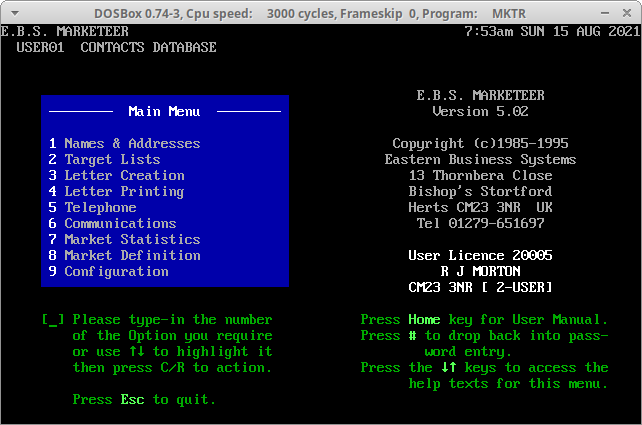Click the "Bishop's Stortford" address line

pos(480,192)
